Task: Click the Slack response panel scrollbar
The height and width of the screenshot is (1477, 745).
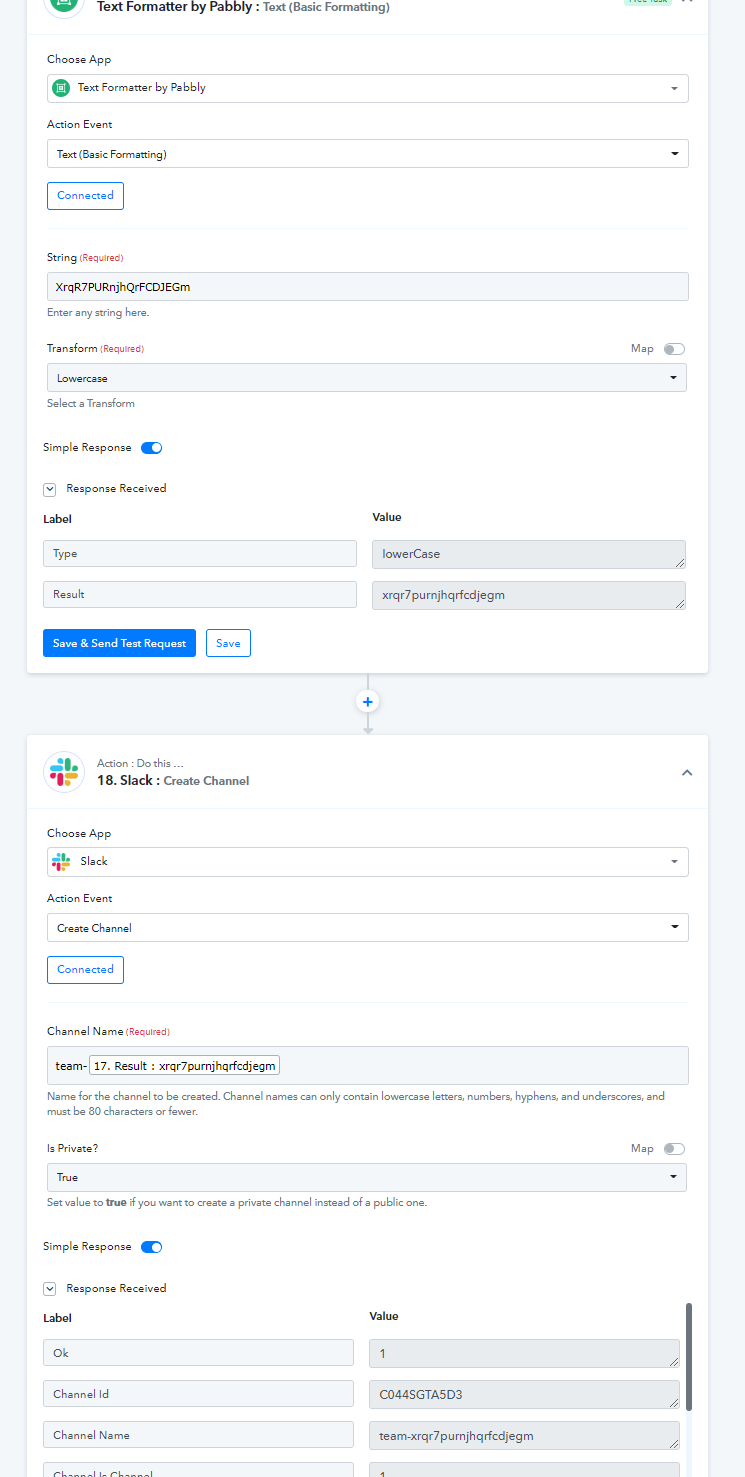Action: (x=689, y=1357)
